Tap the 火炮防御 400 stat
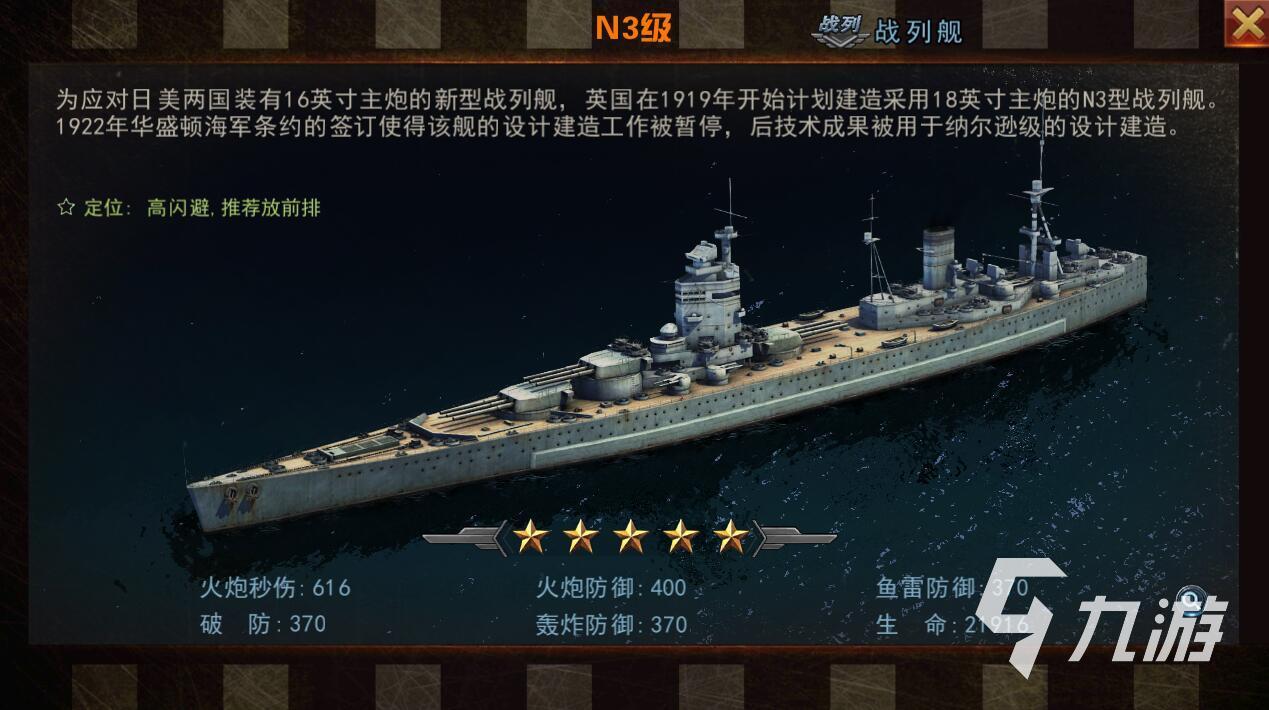Viewport: 1269px width, 710px height. pyautogui.click(x=611, y=587)
